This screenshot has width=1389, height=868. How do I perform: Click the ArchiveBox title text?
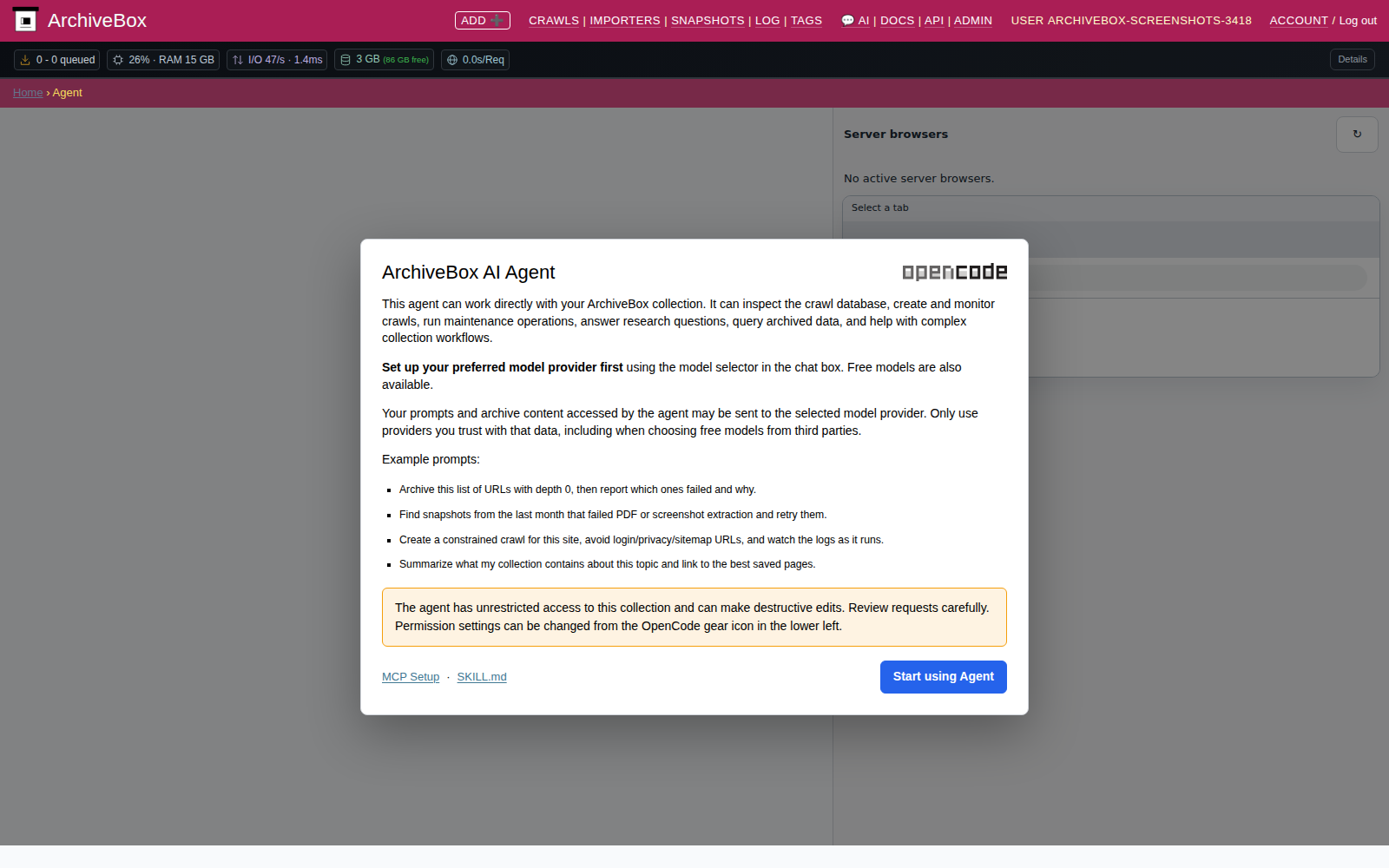(97, 20)
